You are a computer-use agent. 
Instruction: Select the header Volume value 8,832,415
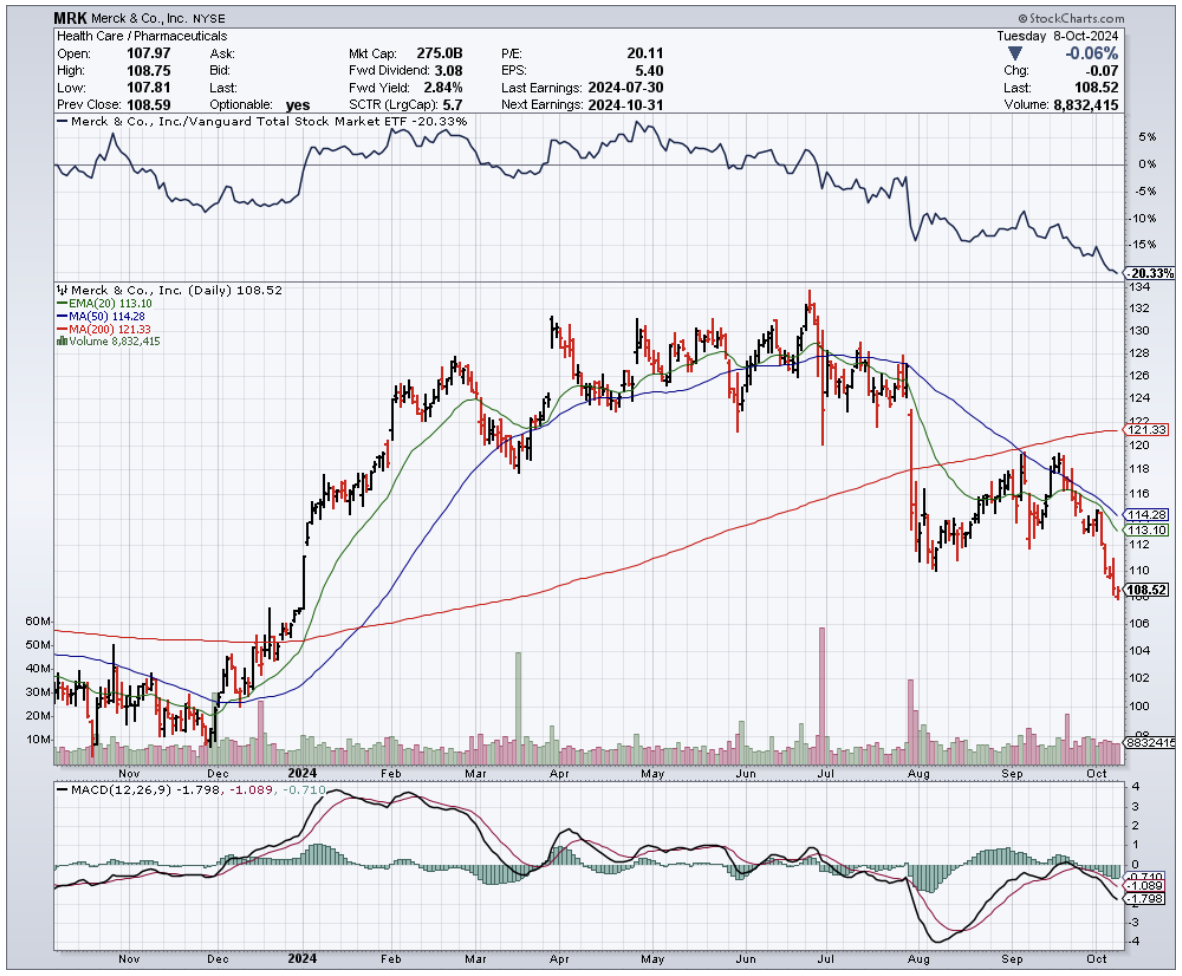[x=1086, y=105]
